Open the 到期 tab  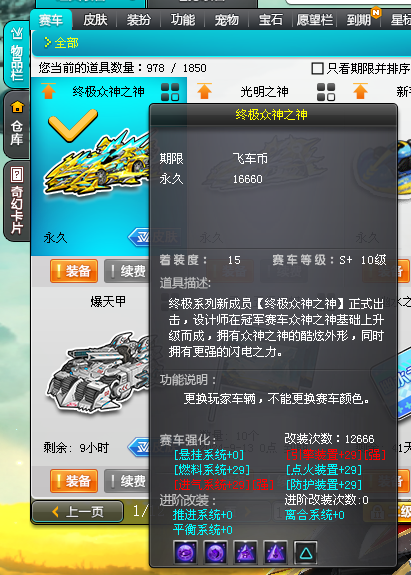359,20
